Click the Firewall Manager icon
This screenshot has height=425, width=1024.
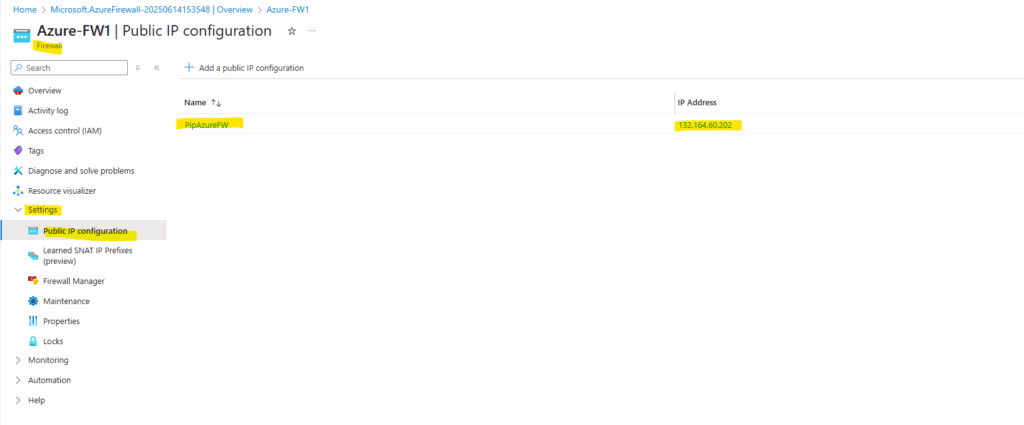coord(33,281)
